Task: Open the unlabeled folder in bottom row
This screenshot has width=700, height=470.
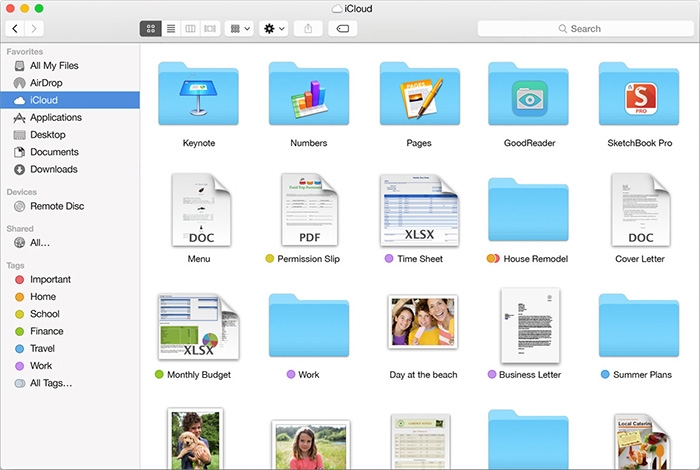Action: [529, 440]
